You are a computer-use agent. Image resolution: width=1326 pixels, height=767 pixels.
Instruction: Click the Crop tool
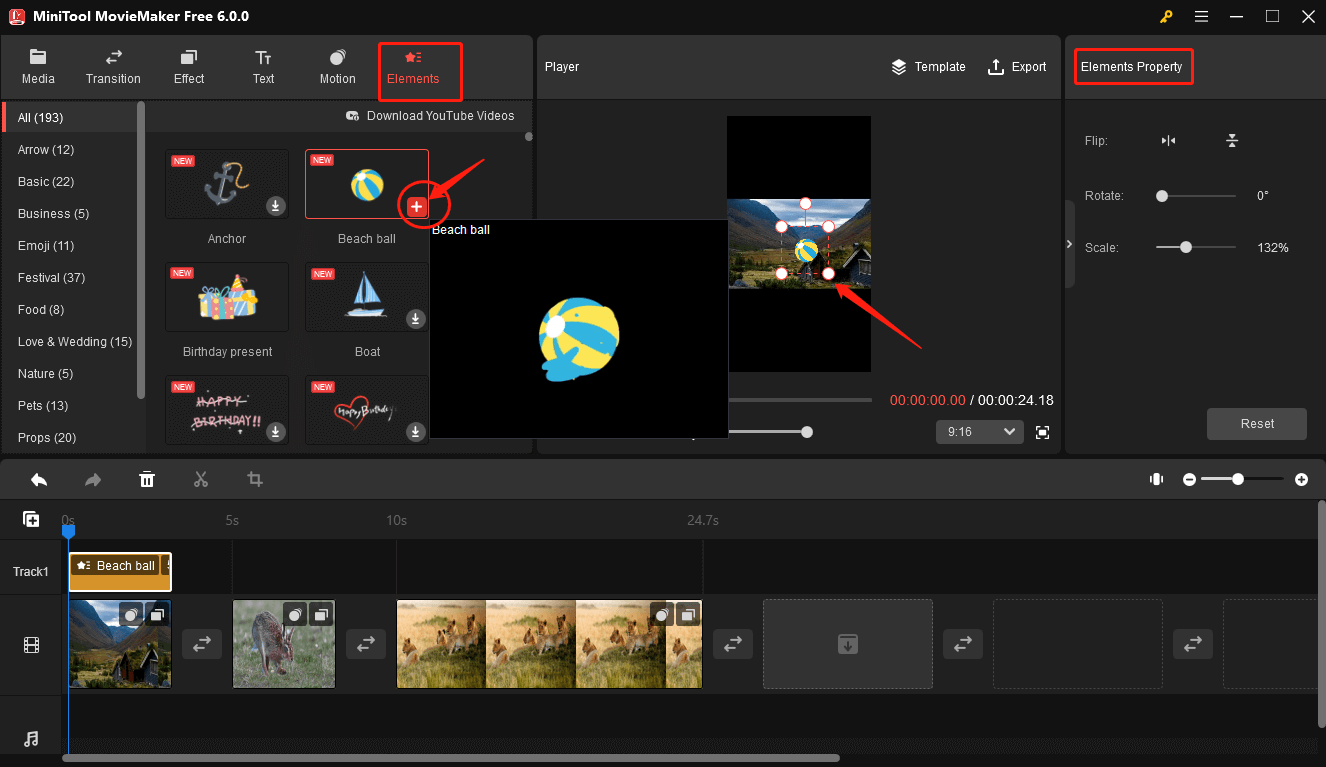click(x=255, y=480)
